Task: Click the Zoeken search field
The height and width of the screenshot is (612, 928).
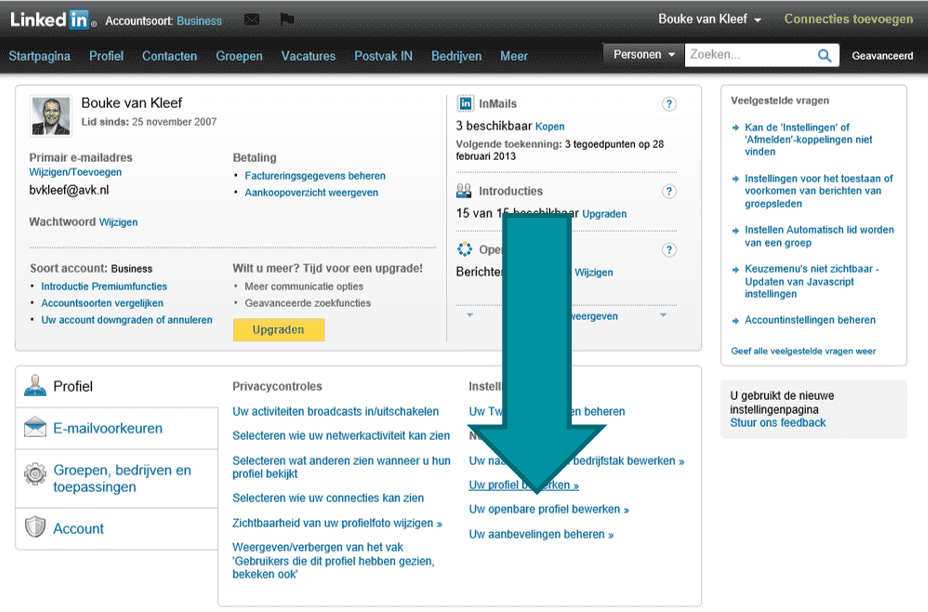Action: 749,55
